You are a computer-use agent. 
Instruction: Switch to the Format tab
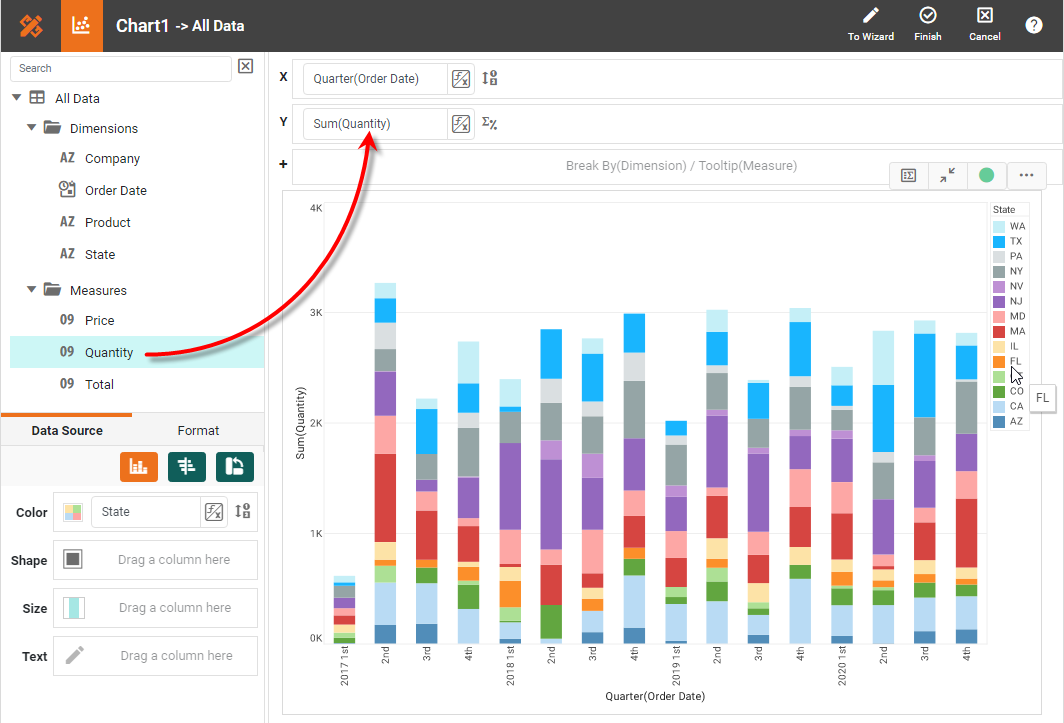click(x=198, y=430)
